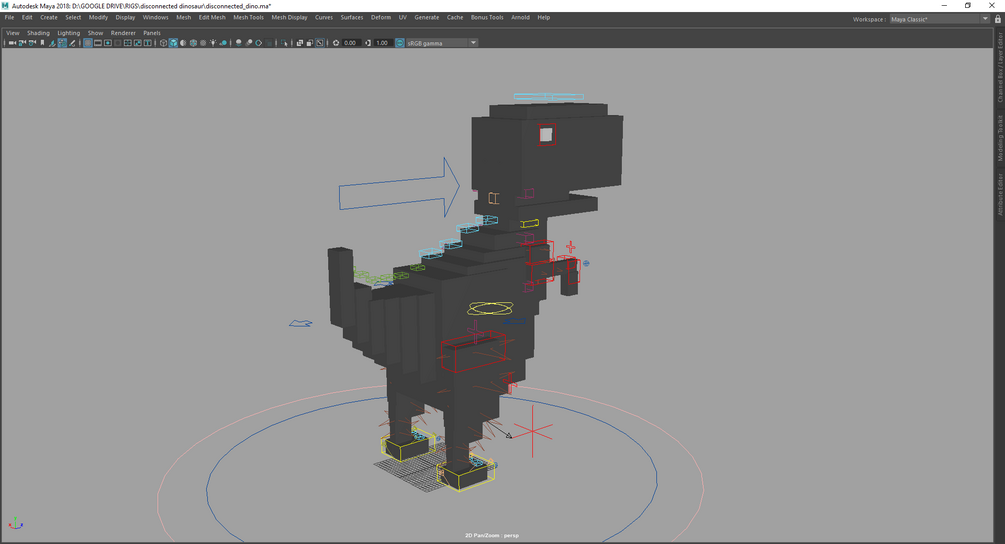Toggle the X-ray display icon
The width and height of the screenshot is (1005, 544).
(299, 43)
